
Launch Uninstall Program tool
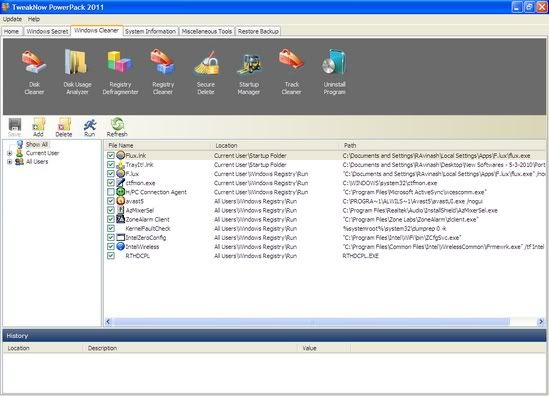(x=334, y=72)
